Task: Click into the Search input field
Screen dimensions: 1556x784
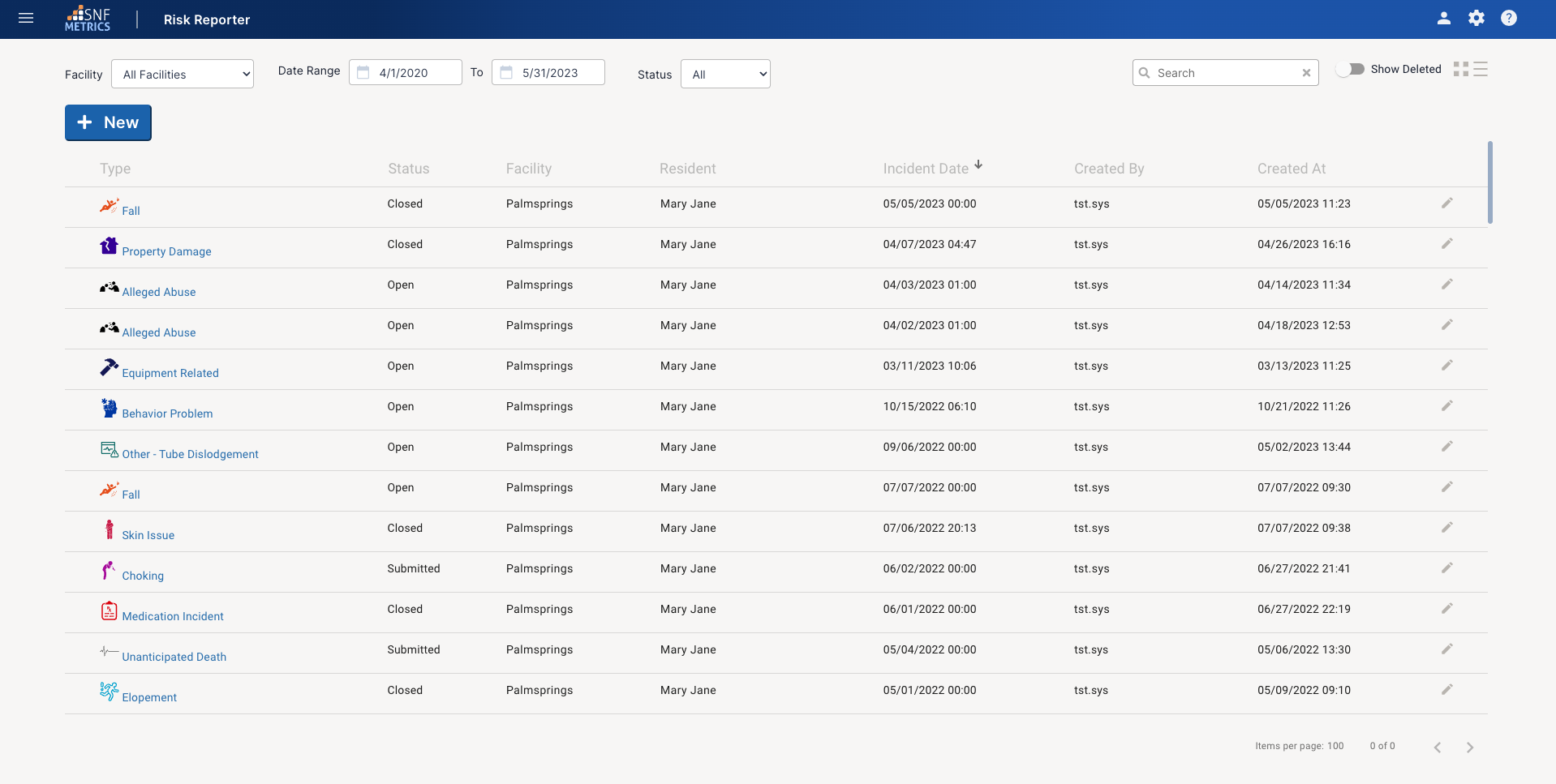Action: click(x=1225, y=73)
